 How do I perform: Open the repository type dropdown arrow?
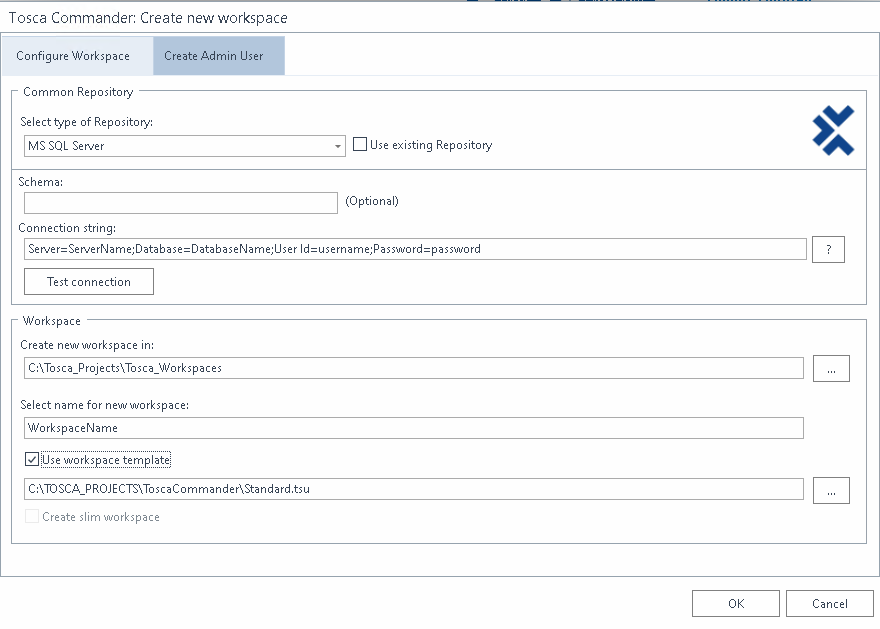click(x=338, y=146)
